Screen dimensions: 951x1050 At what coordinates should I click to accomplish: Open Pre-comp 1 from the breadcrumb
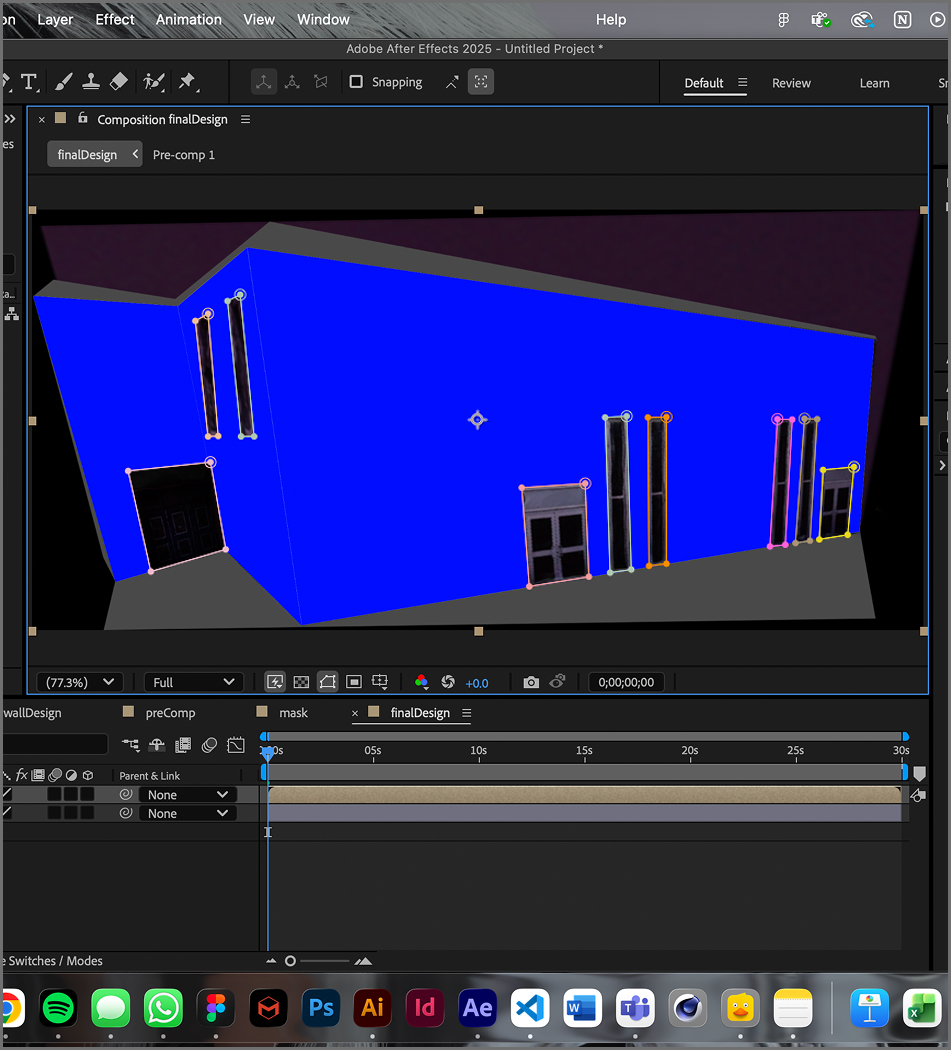[x=184, y=154]
